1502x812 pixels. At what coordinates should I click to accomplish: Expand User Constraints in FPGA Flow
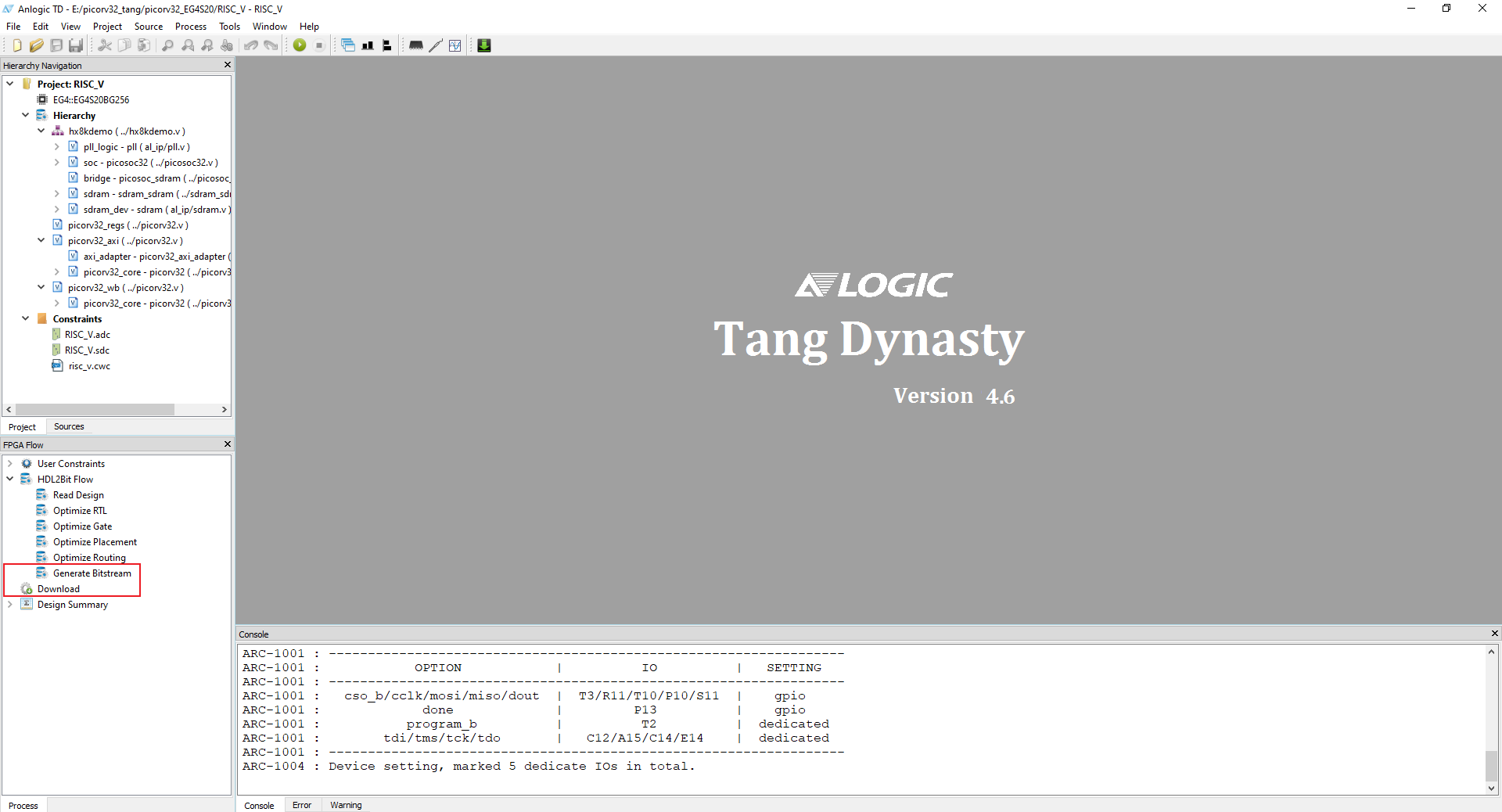10,463
